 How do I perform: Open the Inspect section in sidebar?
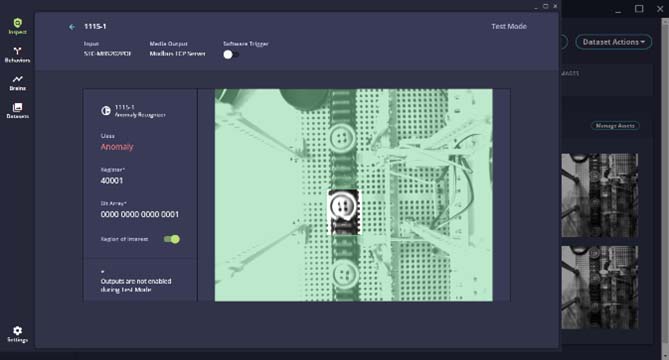tap(17, 26)
